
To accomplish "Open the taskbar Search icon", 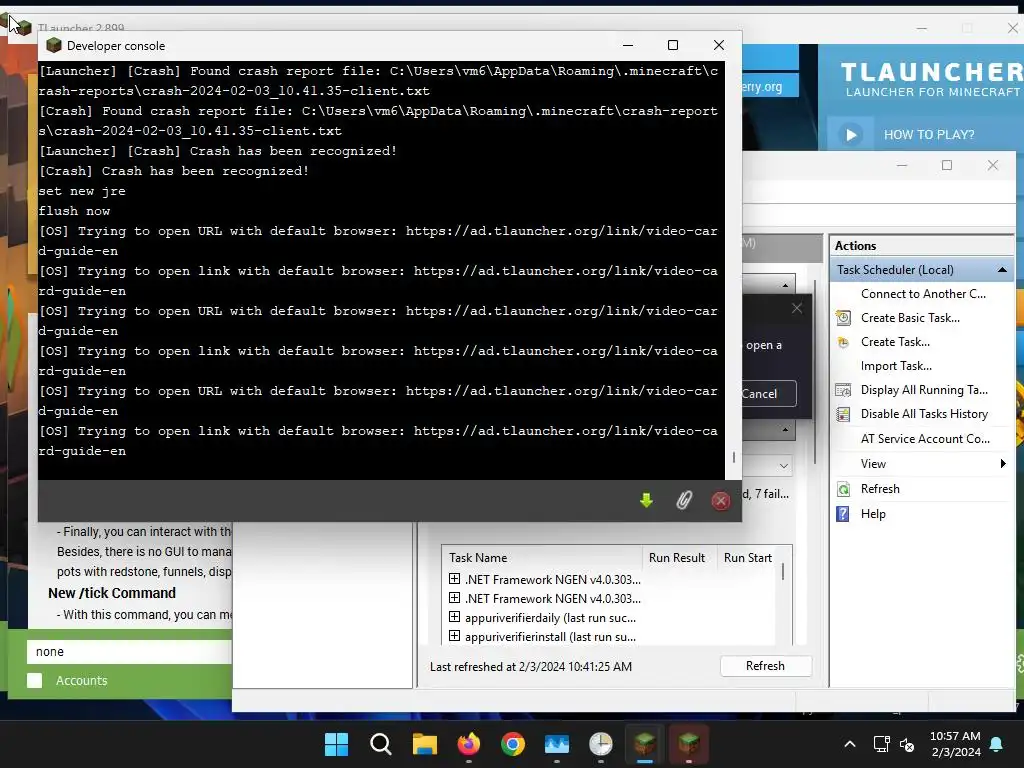I will point(381,744).
